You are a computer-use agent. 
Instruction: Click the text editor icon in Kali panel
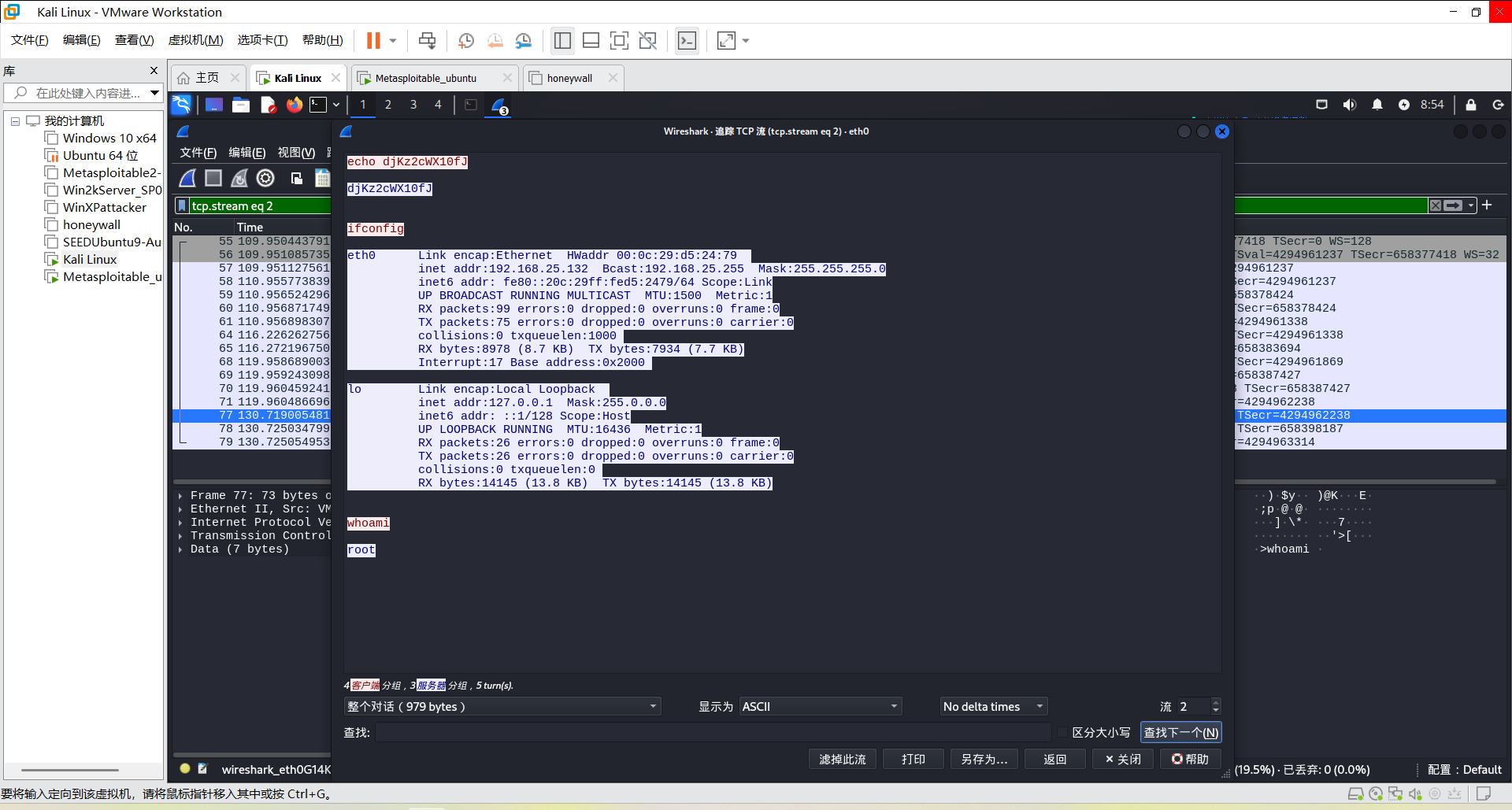268,105
